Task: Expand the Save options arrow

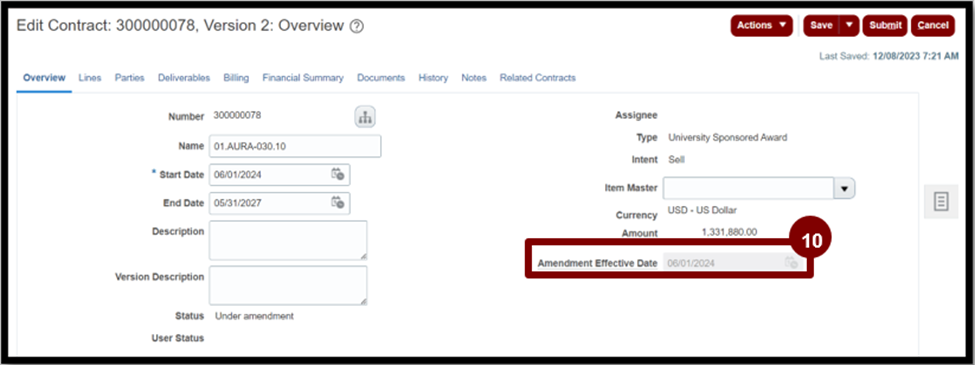Action: [849, 25]
